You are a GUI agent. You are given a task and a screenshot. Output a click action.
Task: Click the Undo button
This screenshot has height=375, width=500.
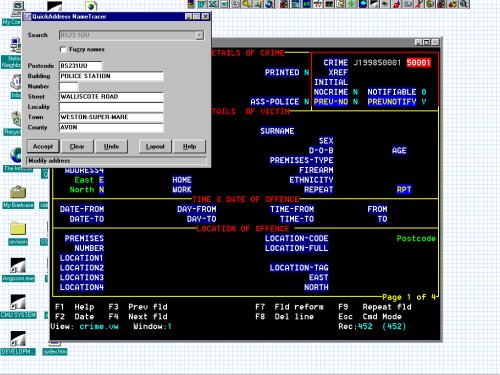(111, 146)
